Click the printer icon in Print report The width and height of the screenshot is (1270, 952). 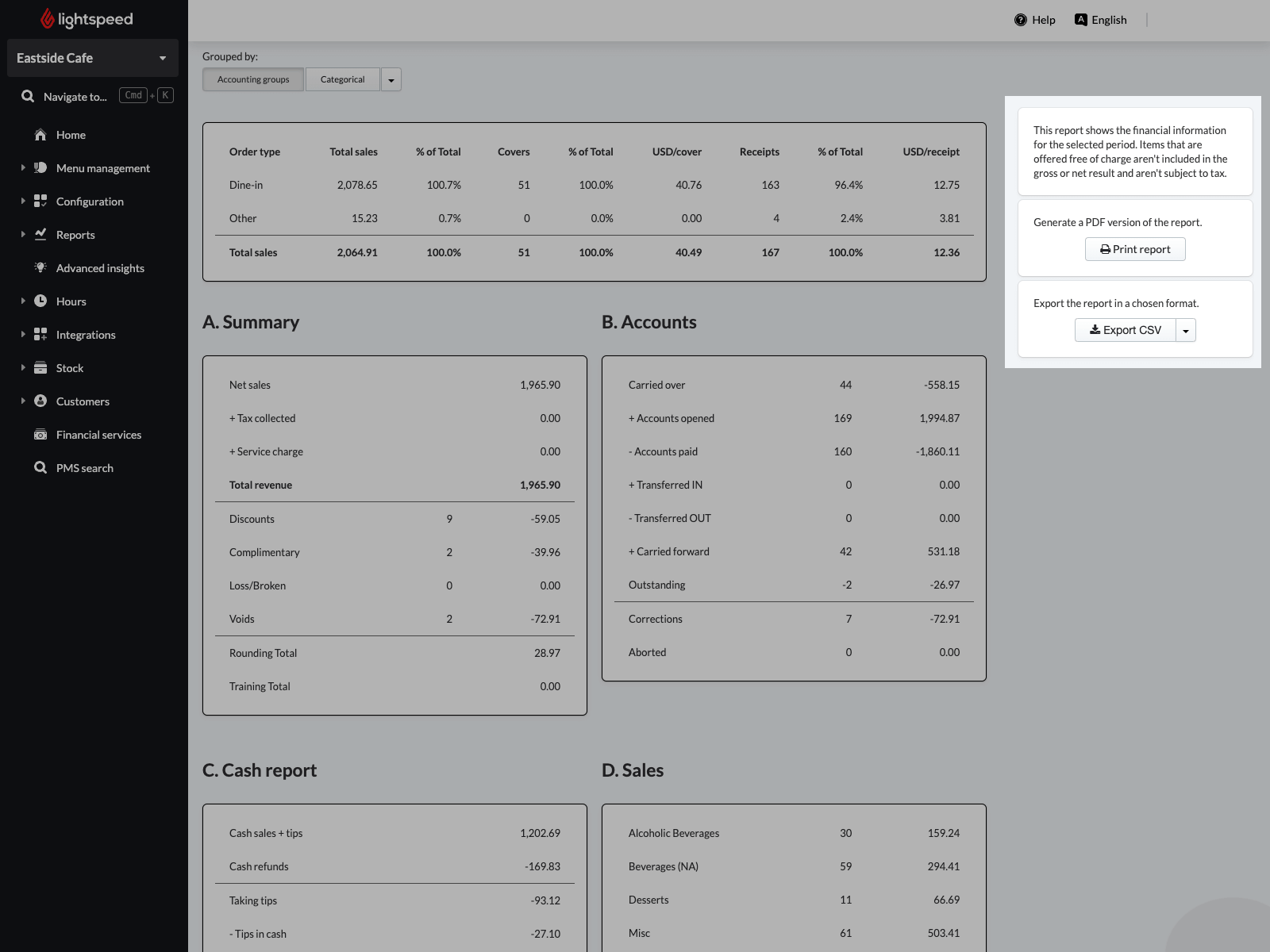(1105, 249)
